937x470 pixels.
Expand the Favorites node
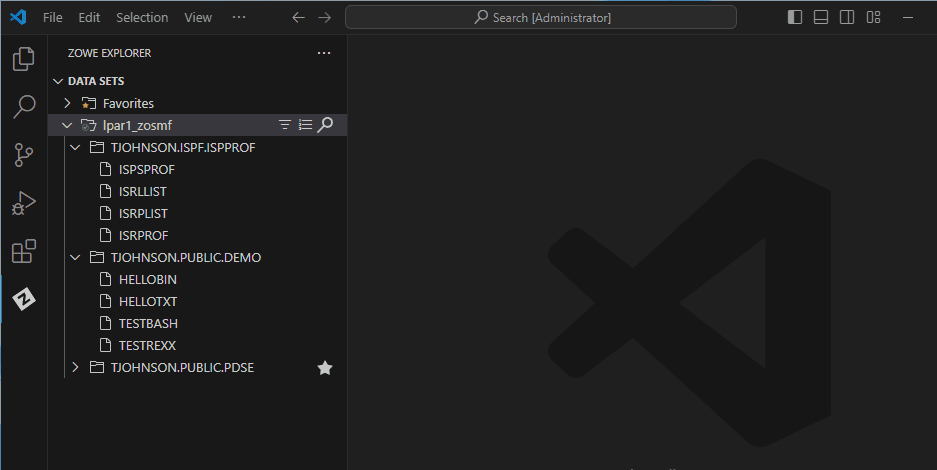67,103
